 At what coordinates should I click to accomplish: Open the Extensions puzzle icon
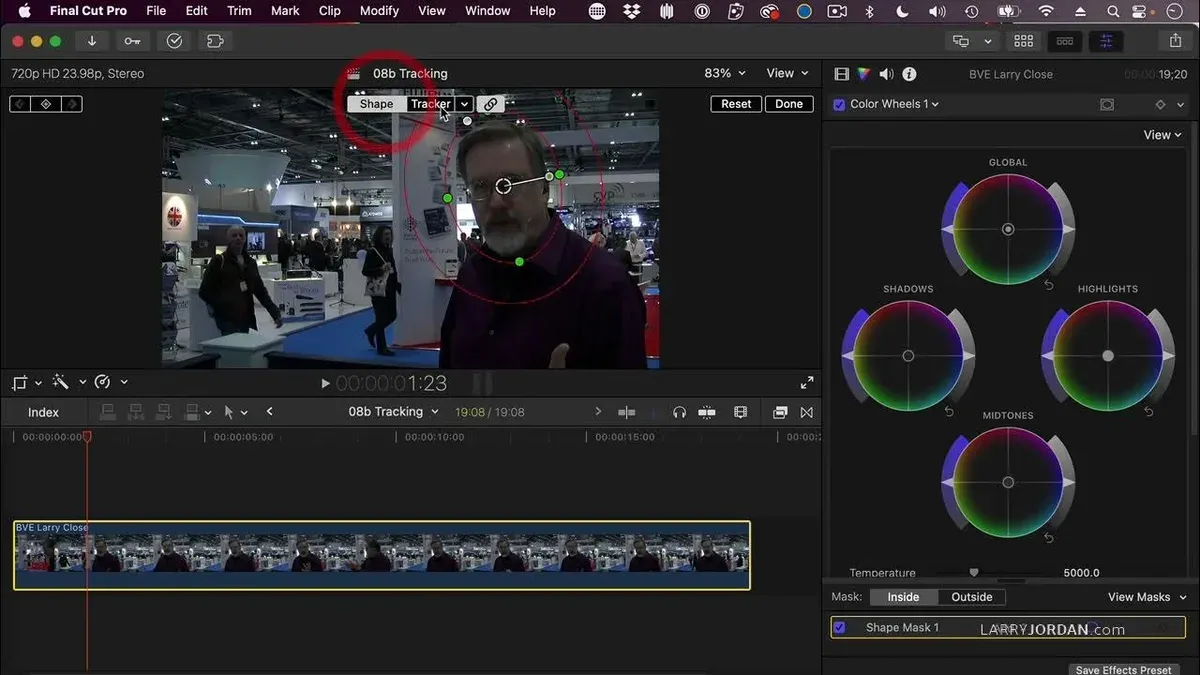pos(214,41)
